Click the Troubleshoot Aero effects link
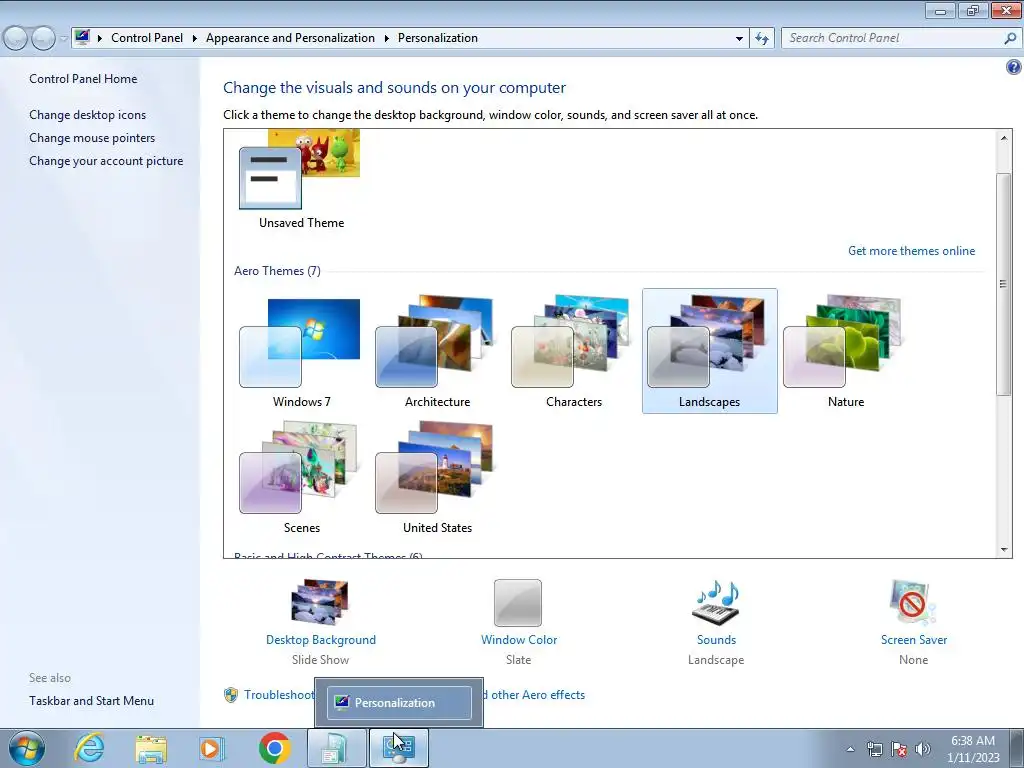Image resolution: width=1024 pixels, height=768 pixels. click(x=279, y=695)
